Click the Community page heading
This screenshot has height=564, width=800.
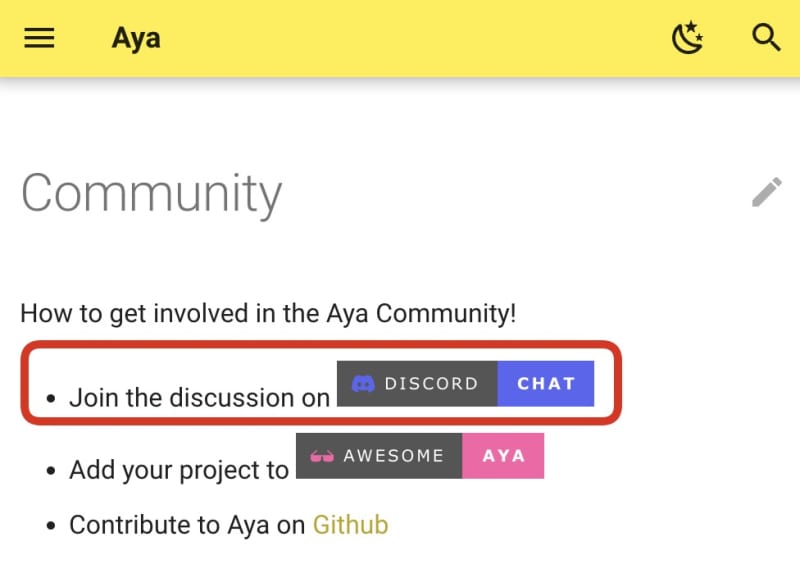tap(151, 193)
